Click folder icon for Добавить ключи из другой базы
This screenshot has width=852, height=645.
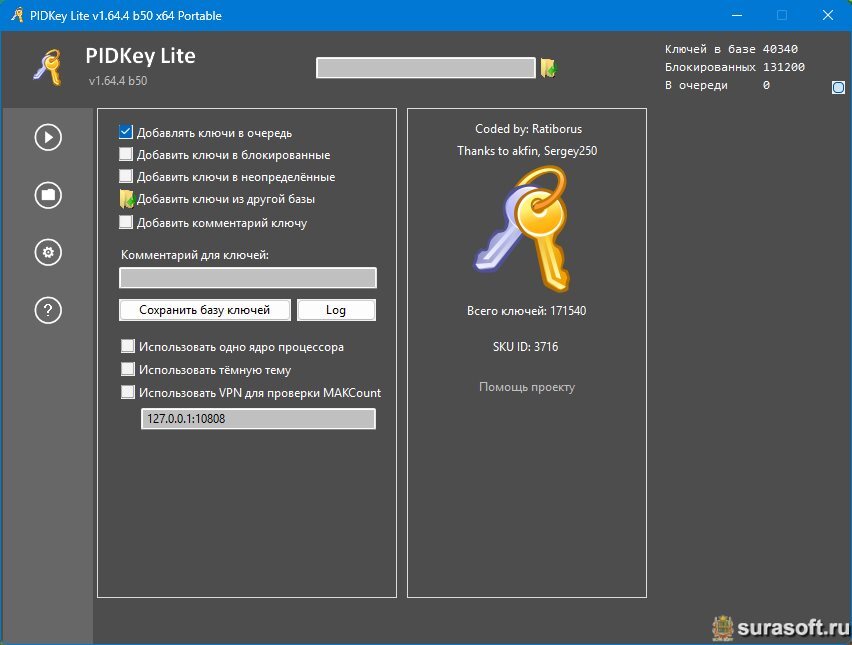click(x=127, y=199)
